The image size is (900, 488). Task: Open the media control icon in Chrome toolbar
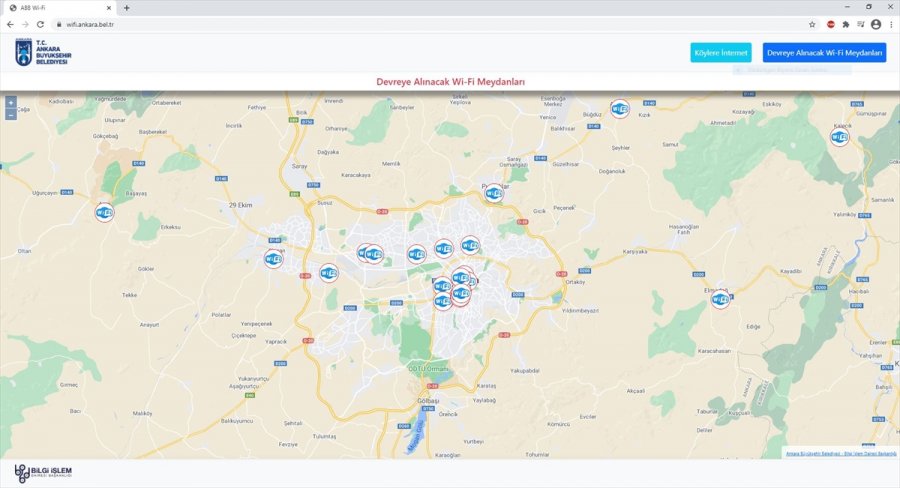coord(860,24)
